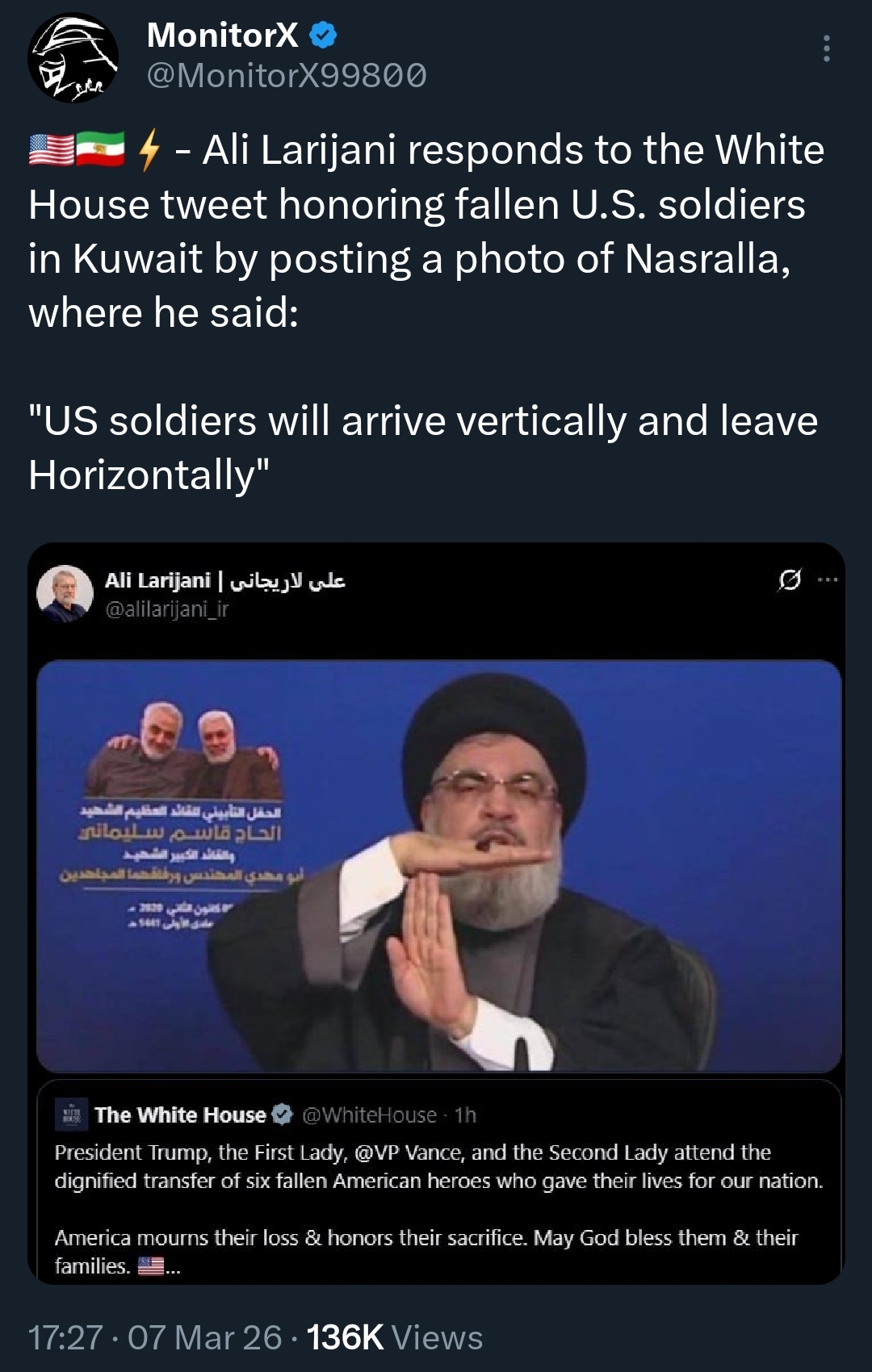Open the @MonitorX99800 handle link

tap(287, 76)
